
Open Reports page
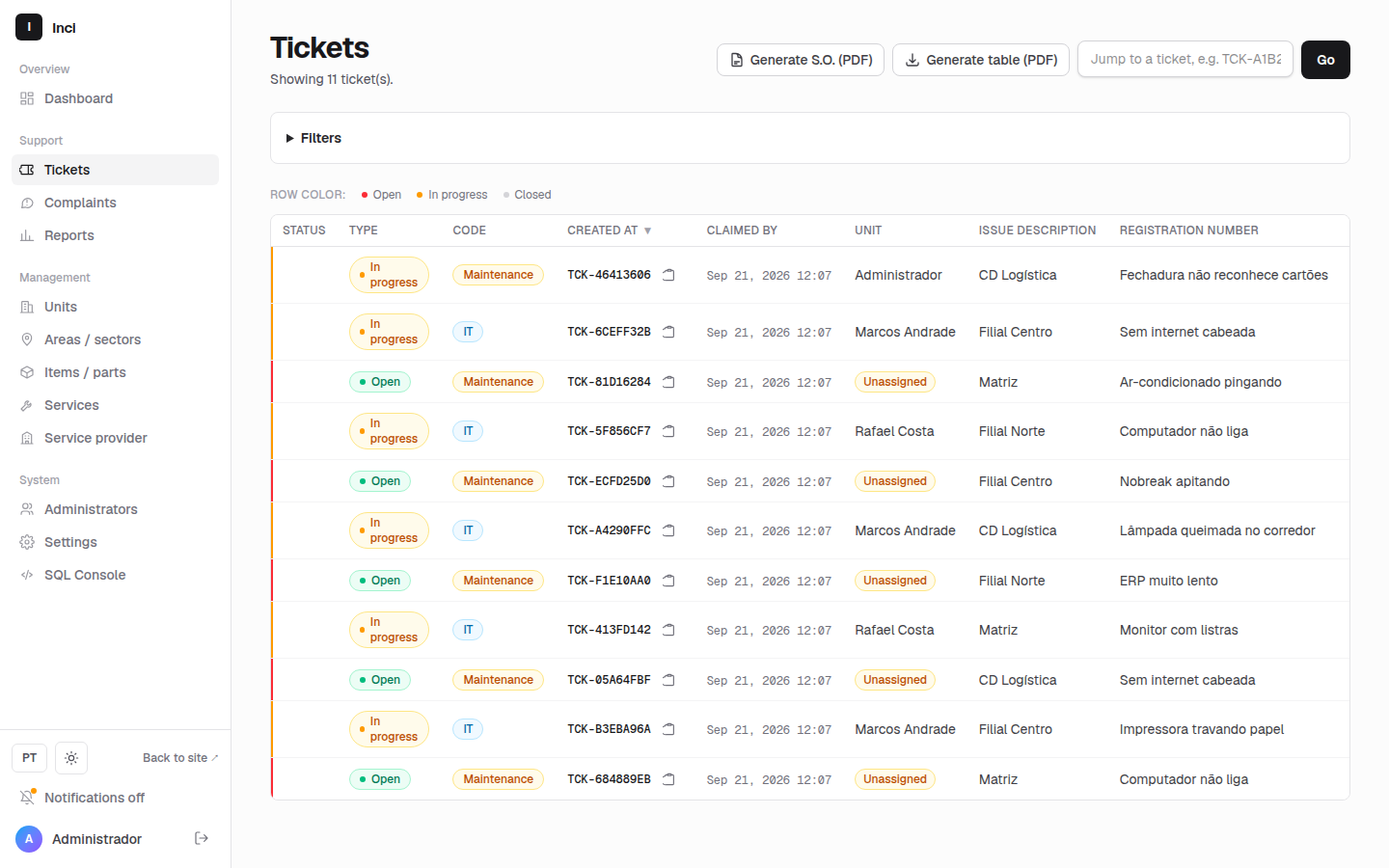[115, 235]
